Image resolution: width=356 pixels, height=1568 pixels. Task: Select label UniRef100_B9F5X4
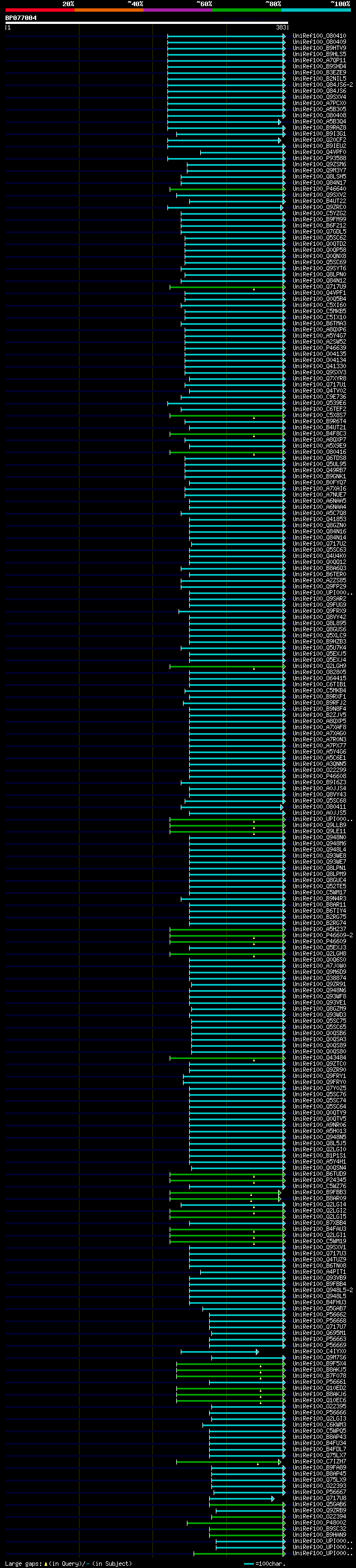[319, 1364]
